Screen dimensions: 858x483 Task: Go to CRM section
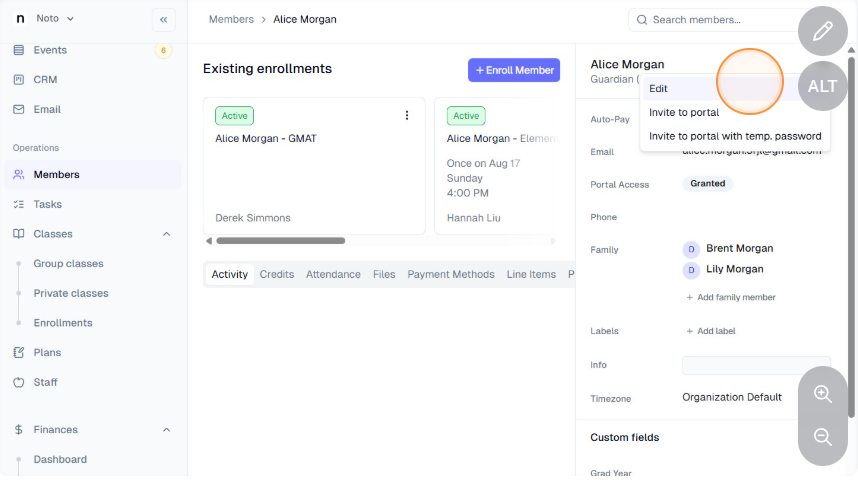pyautogui.click(x=45, y=80)
